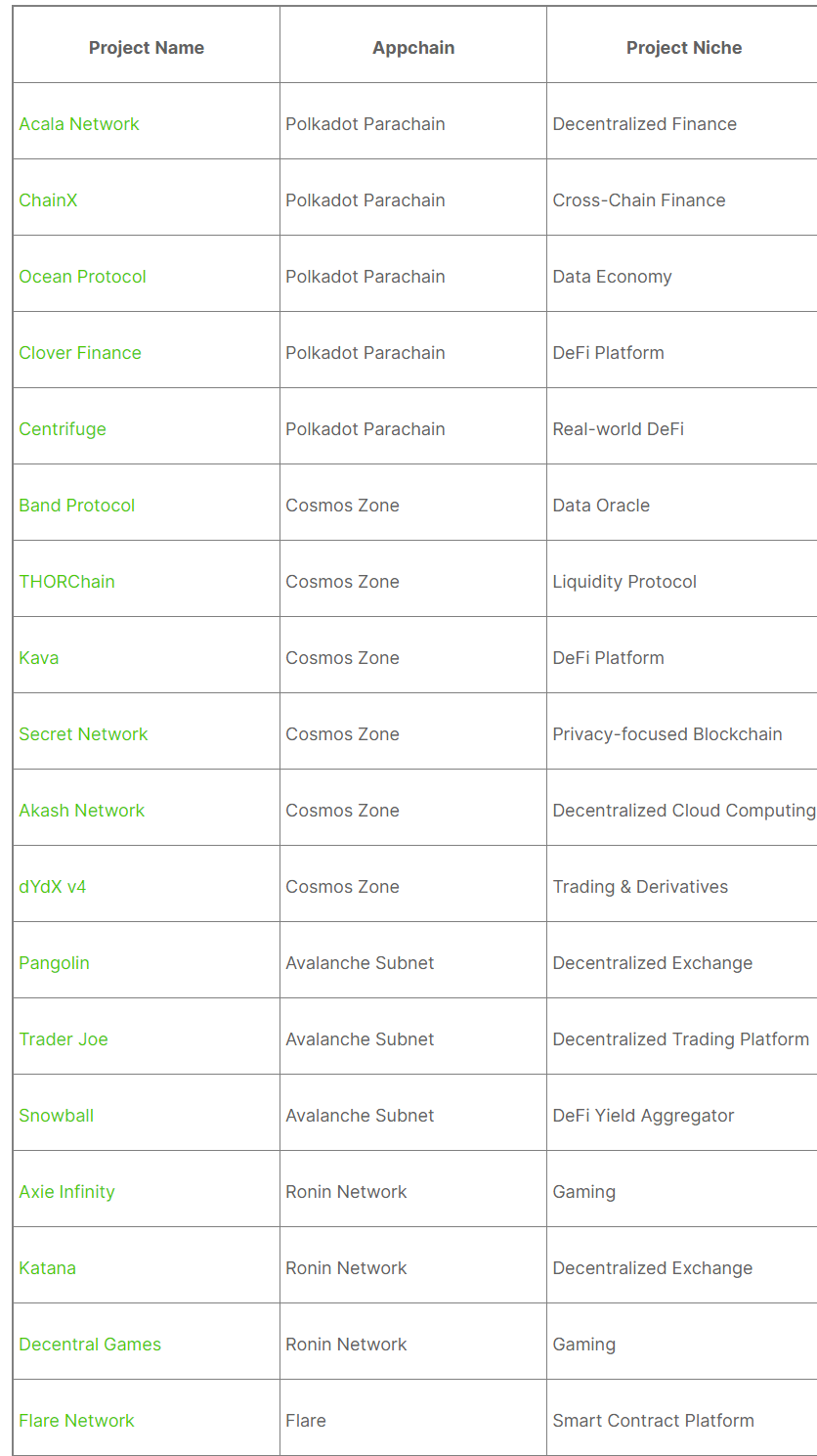
Task: Open THORChain link
Action: click(66, 582)
